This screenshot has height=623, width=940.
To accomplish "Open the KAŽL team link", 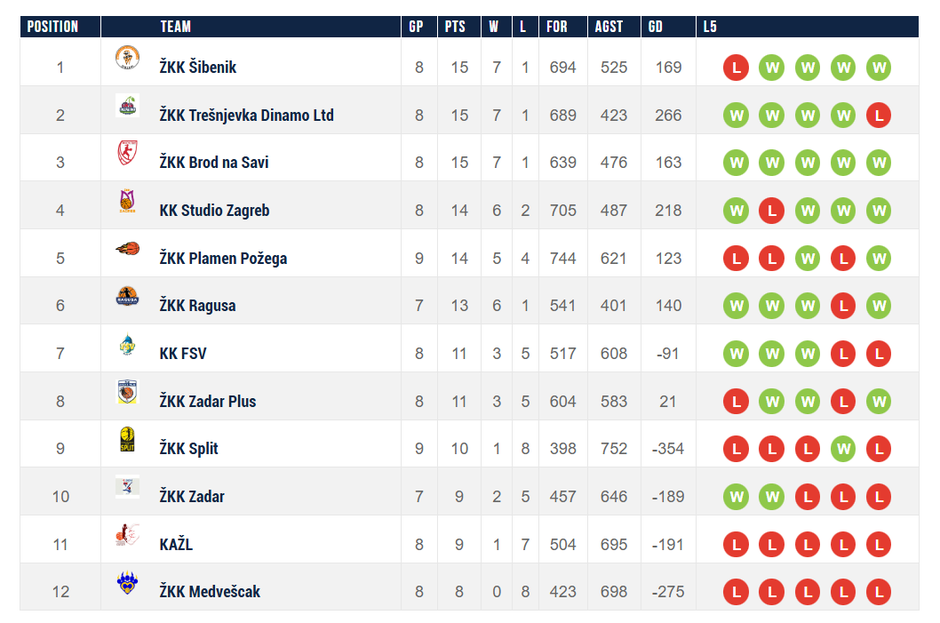I will (176, 544).
